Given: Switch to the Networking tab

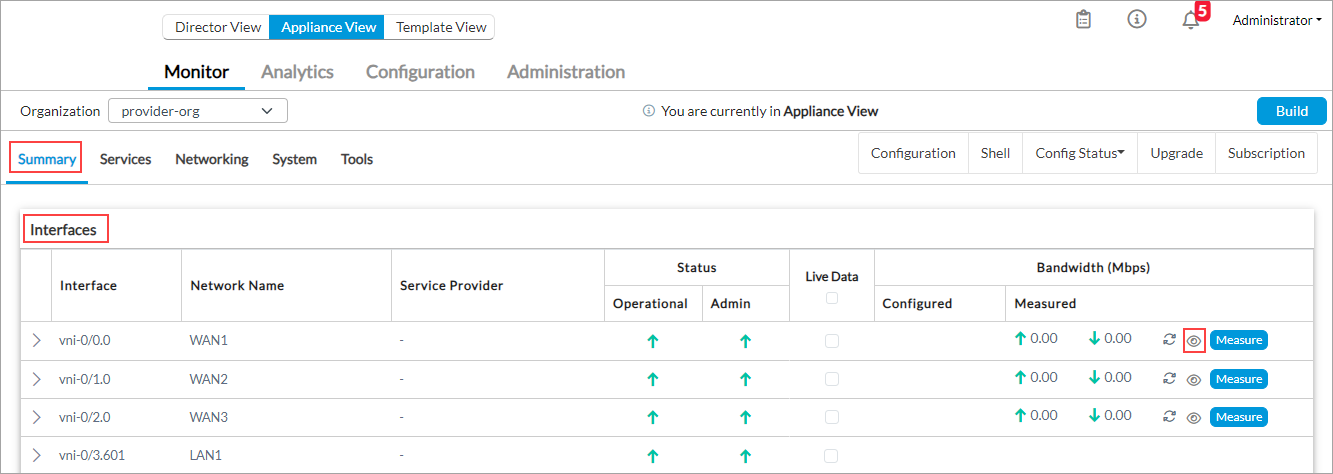Looking at the screenshot, I should pos(211,159).
